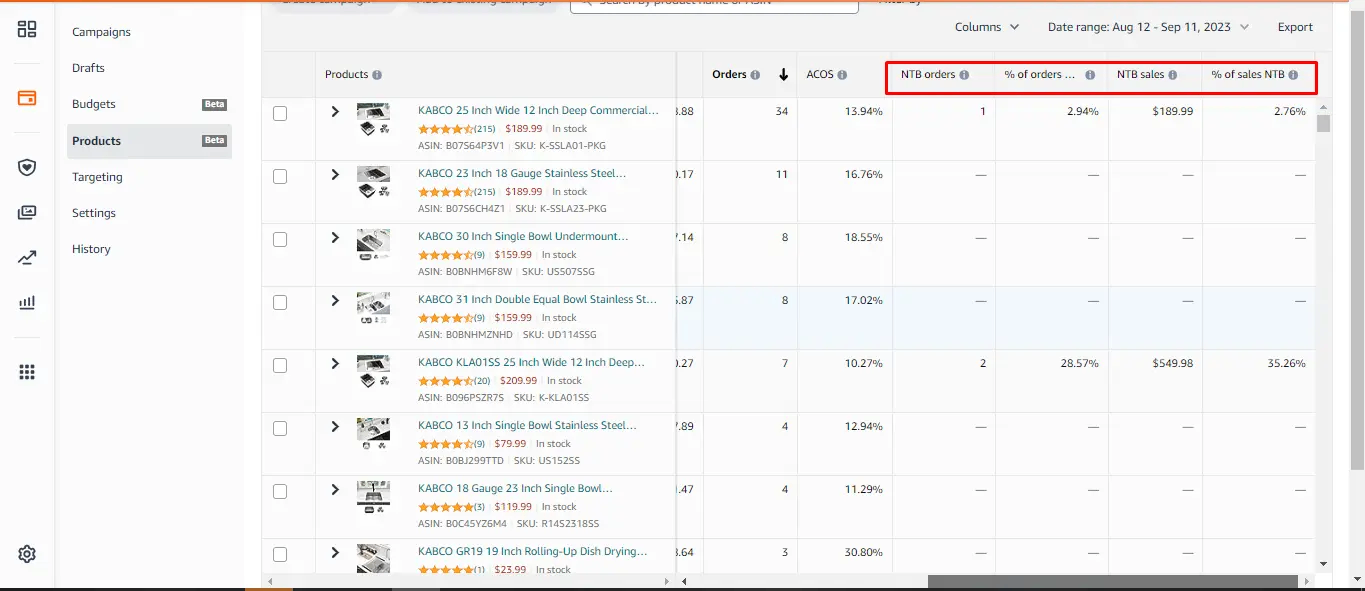Expand row for KABCO 25 Inch Wide 12 Inch Deep Commercial
1365x591 pixels.
(336, 111)
